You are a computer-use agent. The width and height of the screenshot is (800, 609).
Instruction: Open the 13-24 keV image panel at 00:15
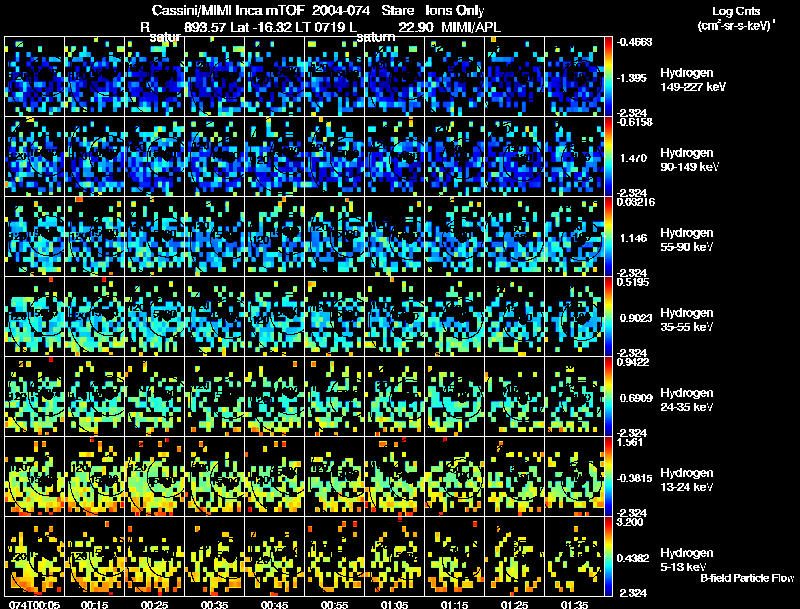pyautogui.click(x=94, y=477)
